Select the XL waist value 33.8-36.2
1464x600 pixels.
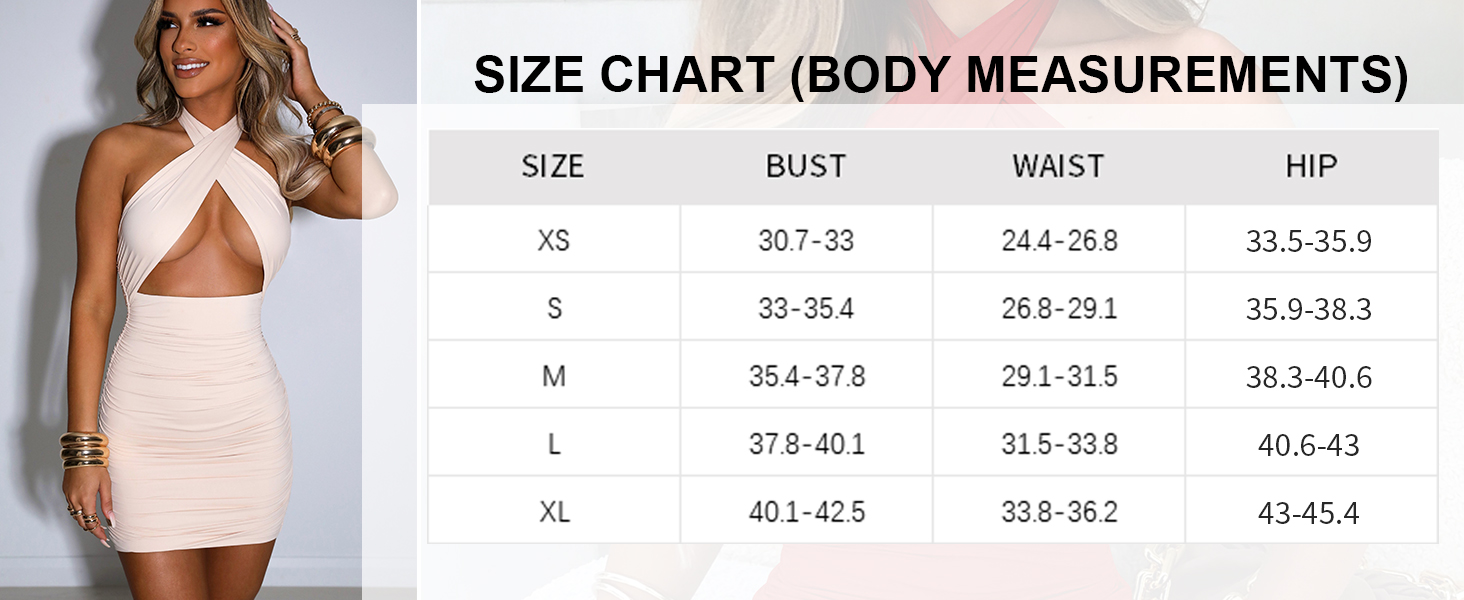(1059, 513)
